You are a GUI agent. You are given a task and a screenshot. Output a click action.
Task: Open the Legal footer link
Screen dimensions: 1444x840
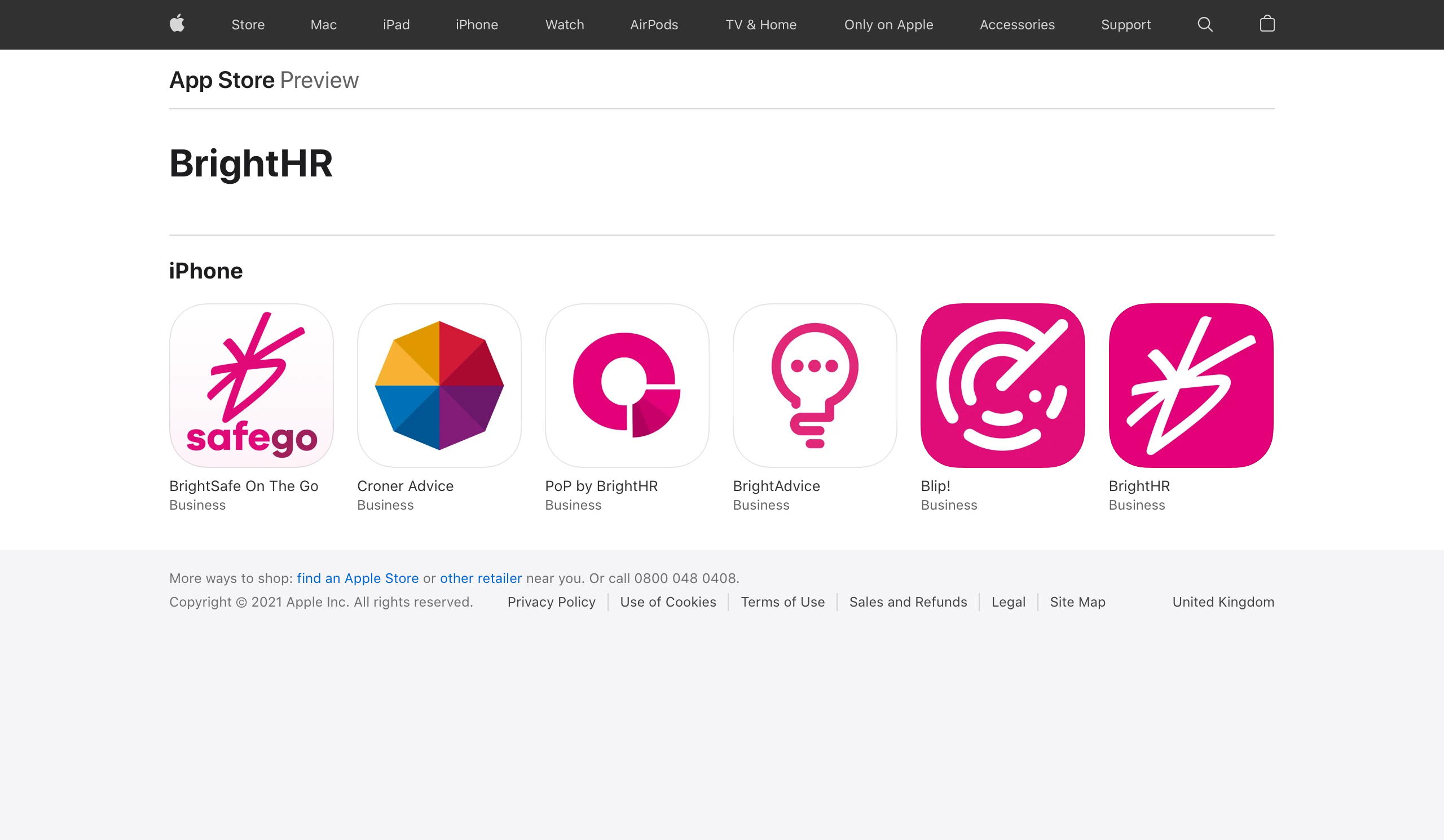pos(1009,602)
